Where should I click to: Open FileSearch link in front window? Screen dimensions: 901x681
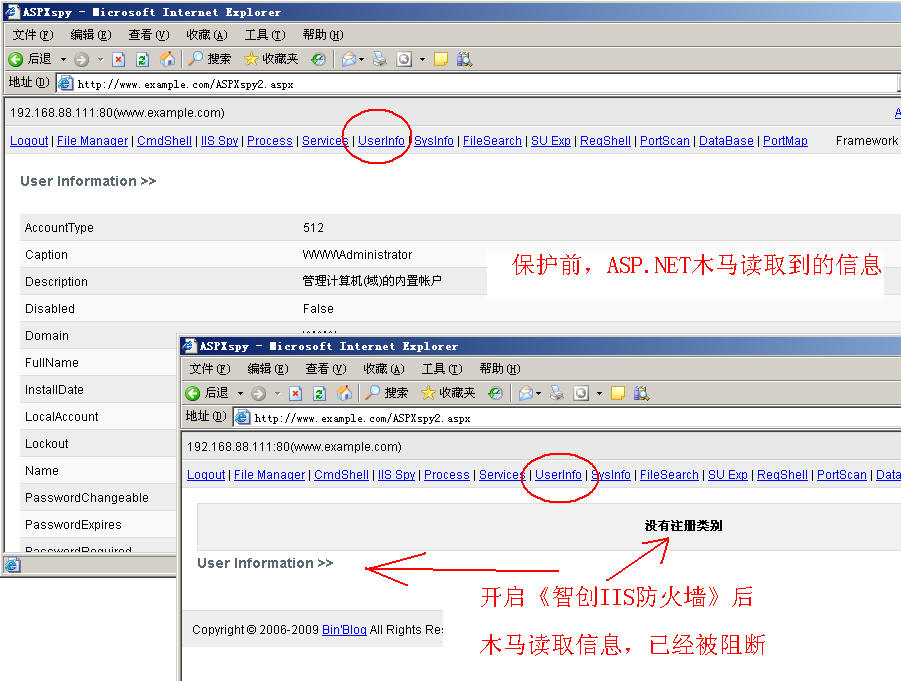click(669, 475)
